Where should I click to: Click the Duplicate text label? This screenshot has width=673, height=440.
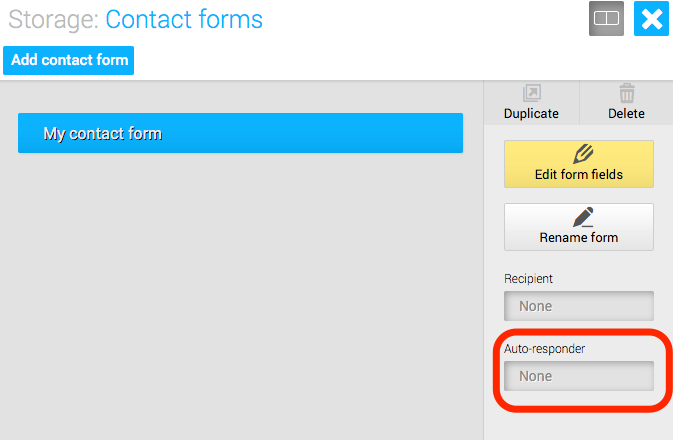[531, 113]
